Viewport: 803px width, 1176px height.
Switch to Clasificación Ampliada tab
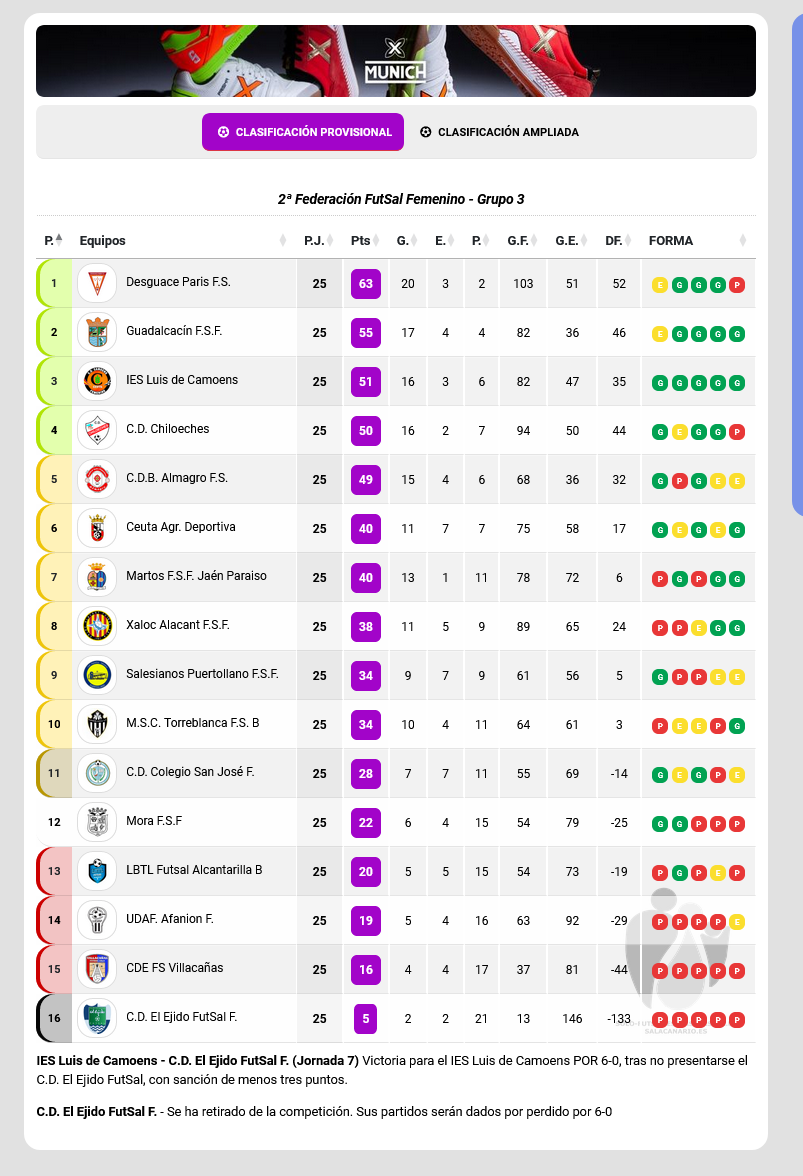[x=498, y=132]
